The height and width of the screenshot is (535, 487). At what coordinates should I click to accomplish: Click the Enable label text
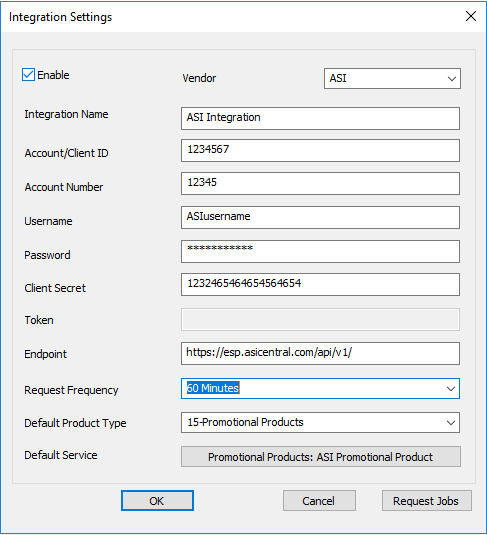(53, 75)
